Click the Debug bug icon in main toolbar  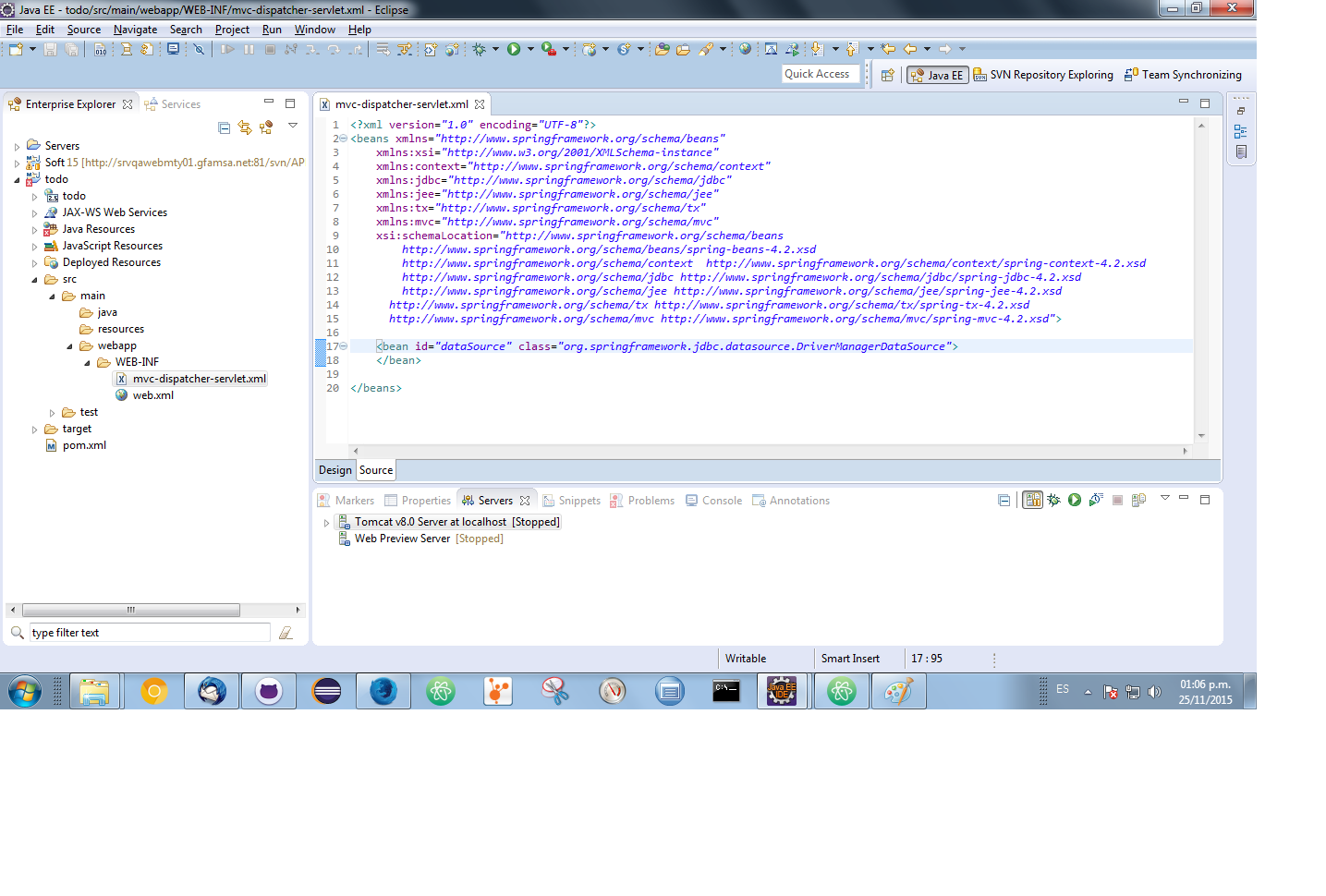tap(479, 49)
